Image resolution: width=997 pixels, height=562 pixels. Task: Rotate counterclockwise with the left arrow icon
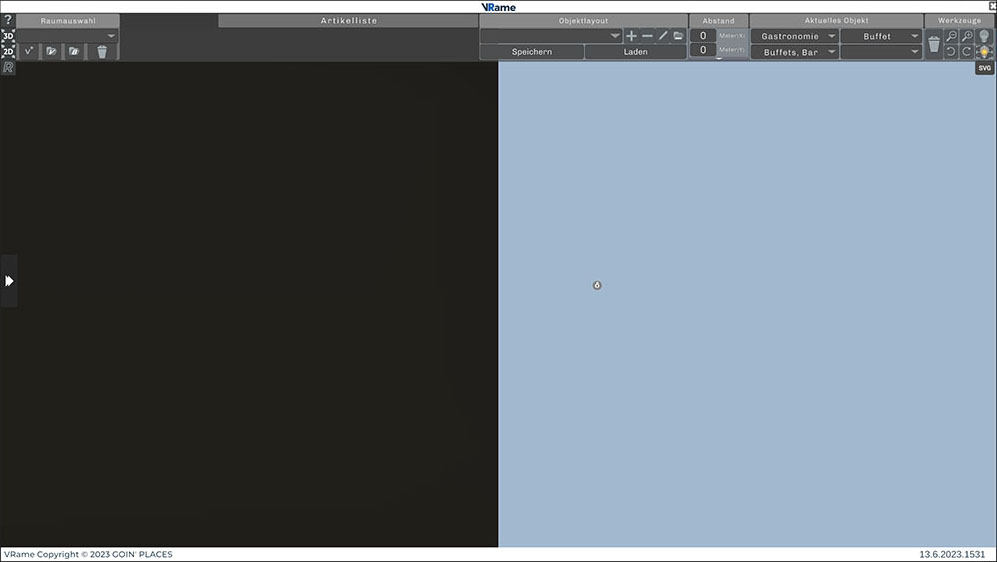[x=951, y=51]
